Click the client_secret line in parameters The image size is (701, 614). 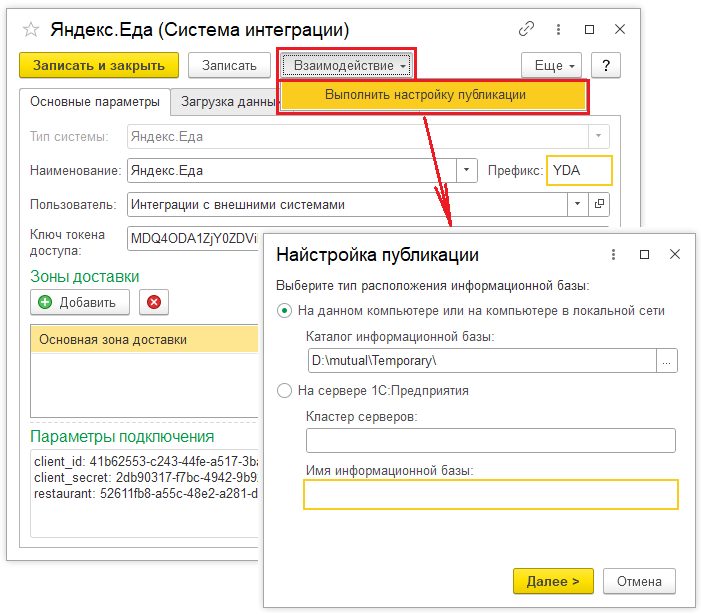click(x=146, y=478)
